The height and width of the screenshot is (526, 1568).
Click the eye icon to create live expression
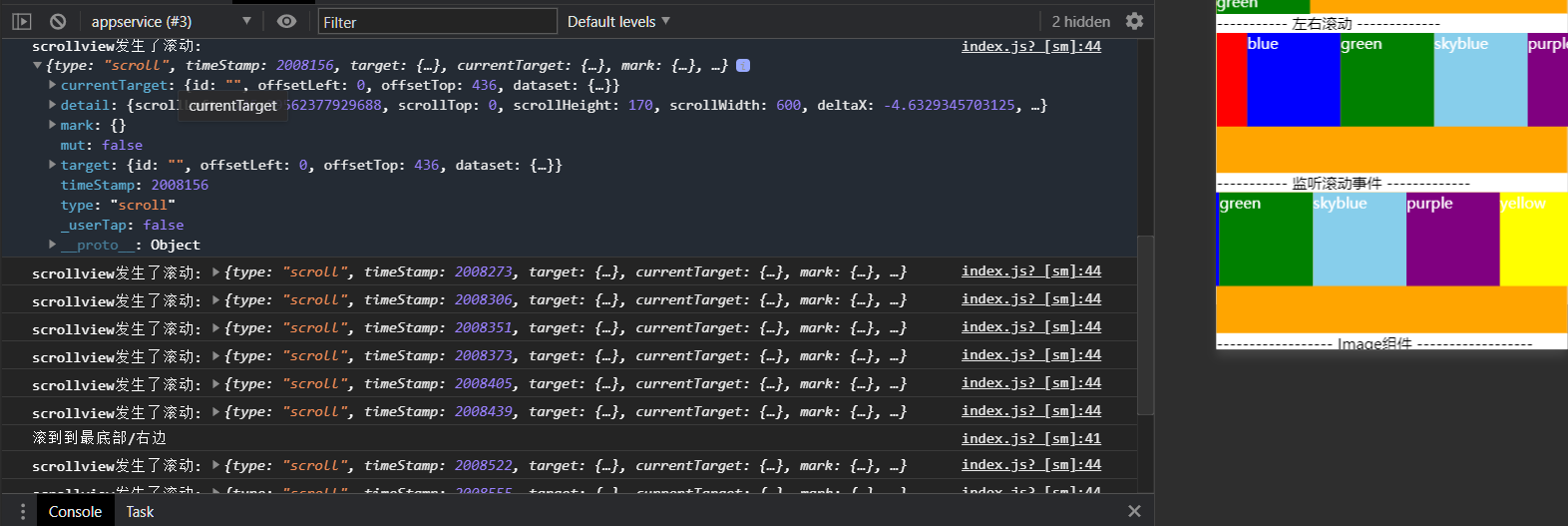pos(286,21)
